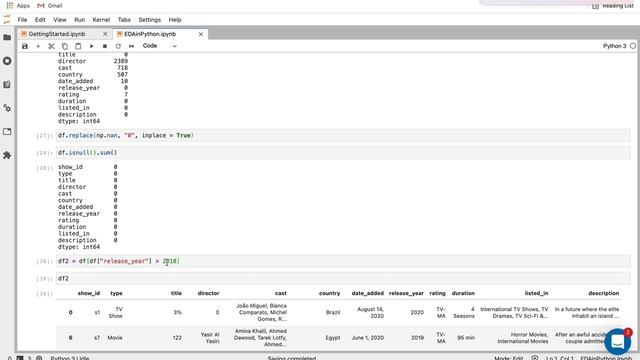The image size is (640, 360).
Task: Open the Tabs menu
Action: click(124, 20)
